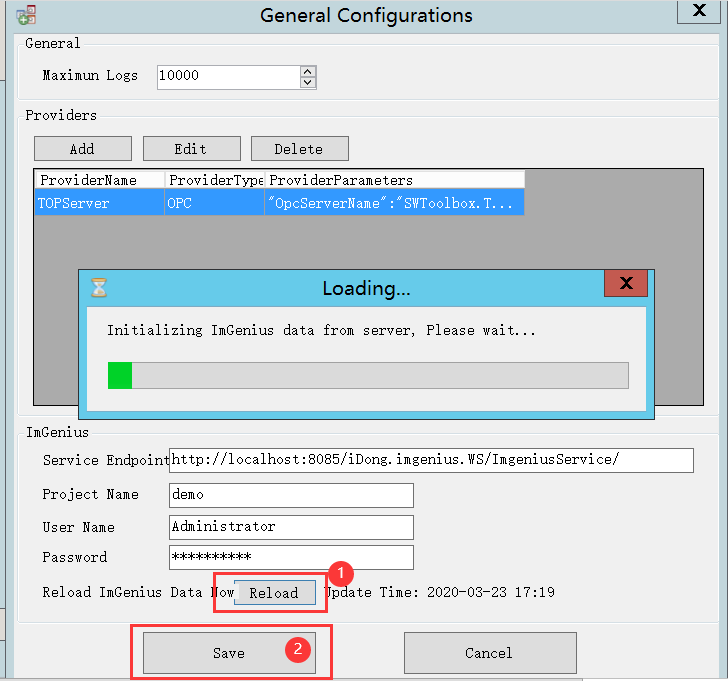Select the TOPServer provider row

[99, 202]
